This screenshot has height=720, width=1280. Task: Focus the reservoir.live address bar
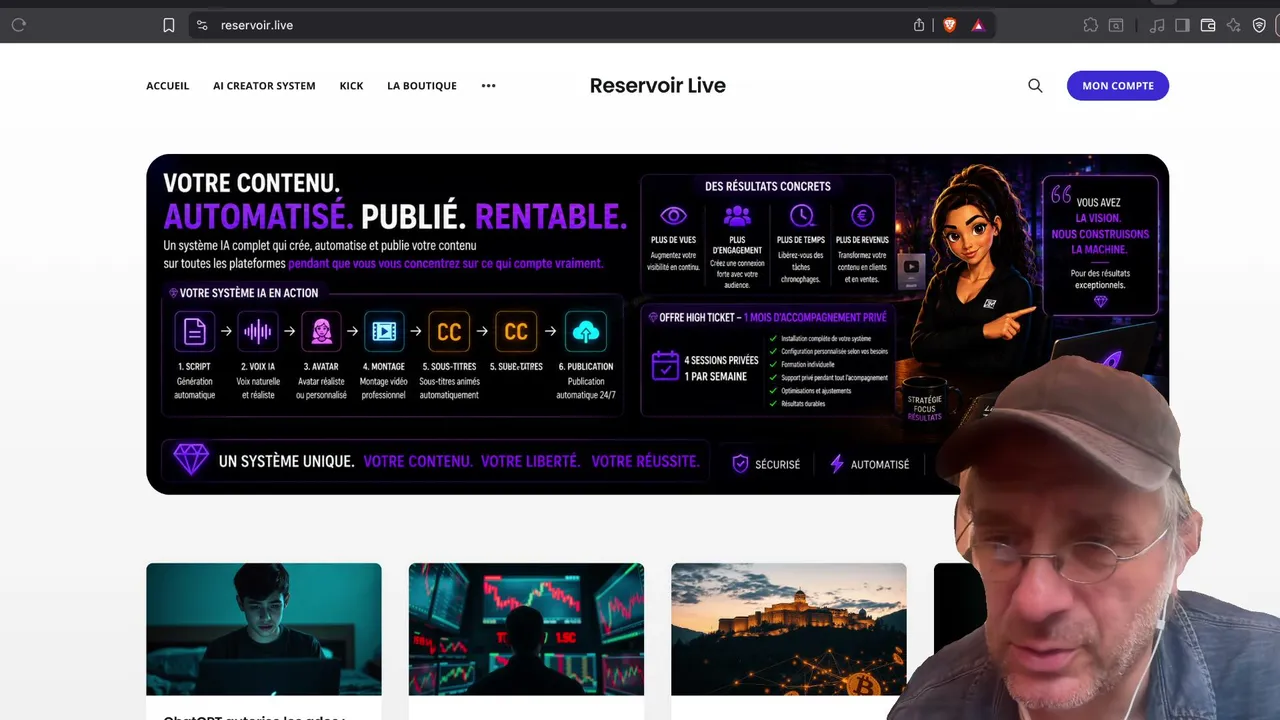[x=592, y=25]
